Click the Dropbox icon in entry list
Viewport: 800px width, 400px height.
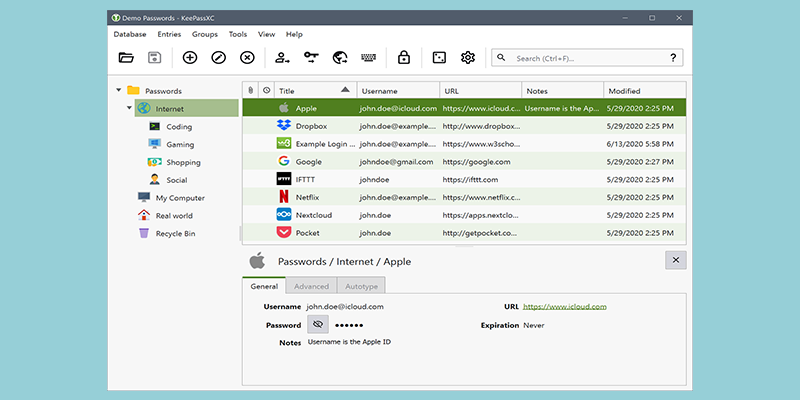coord(284,126)
